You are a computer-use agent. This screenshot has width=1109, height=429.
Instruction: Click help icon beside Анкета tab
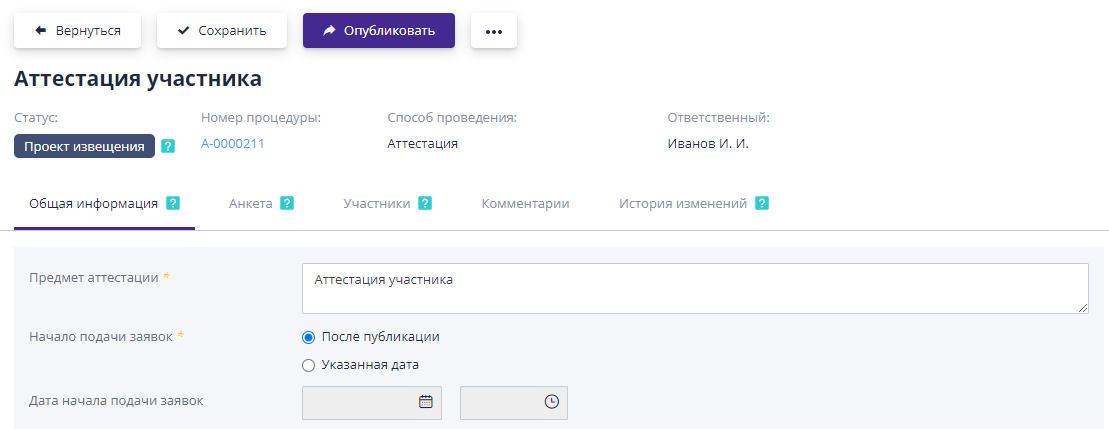[287, 203]
